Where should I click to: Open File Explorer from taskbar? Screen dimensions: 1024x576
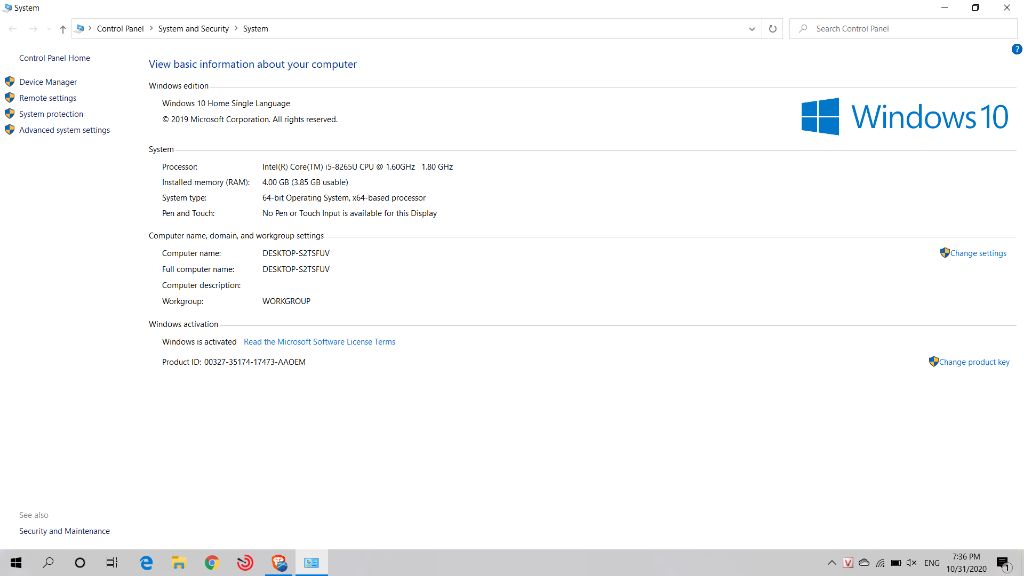179,562
